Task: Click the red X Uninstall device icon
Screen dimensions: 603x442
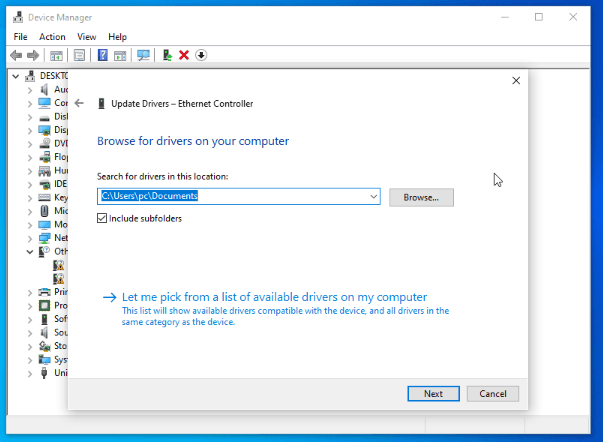Action: [x=184, y=55]
